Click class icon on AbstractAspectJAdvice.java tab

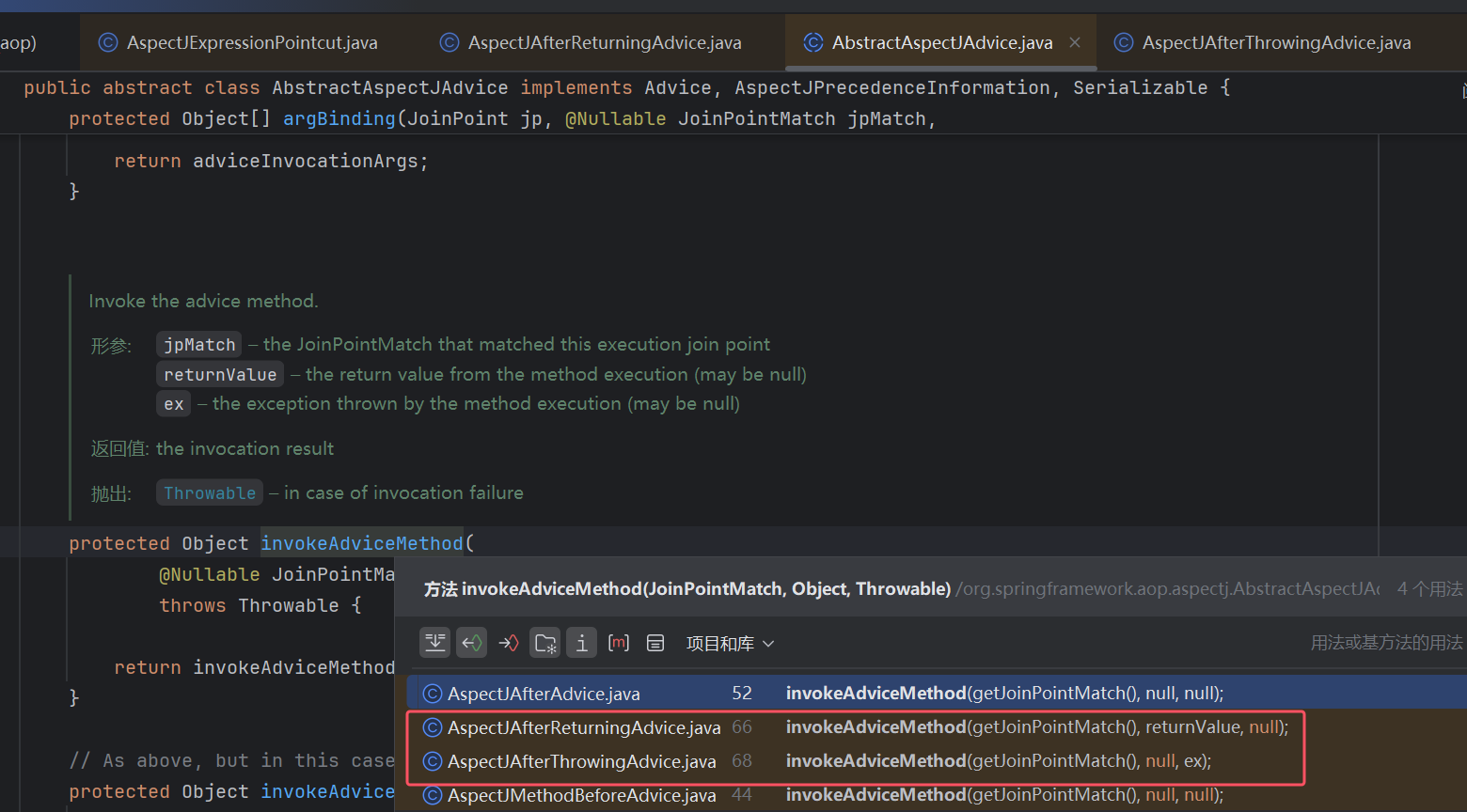point(813,42)
